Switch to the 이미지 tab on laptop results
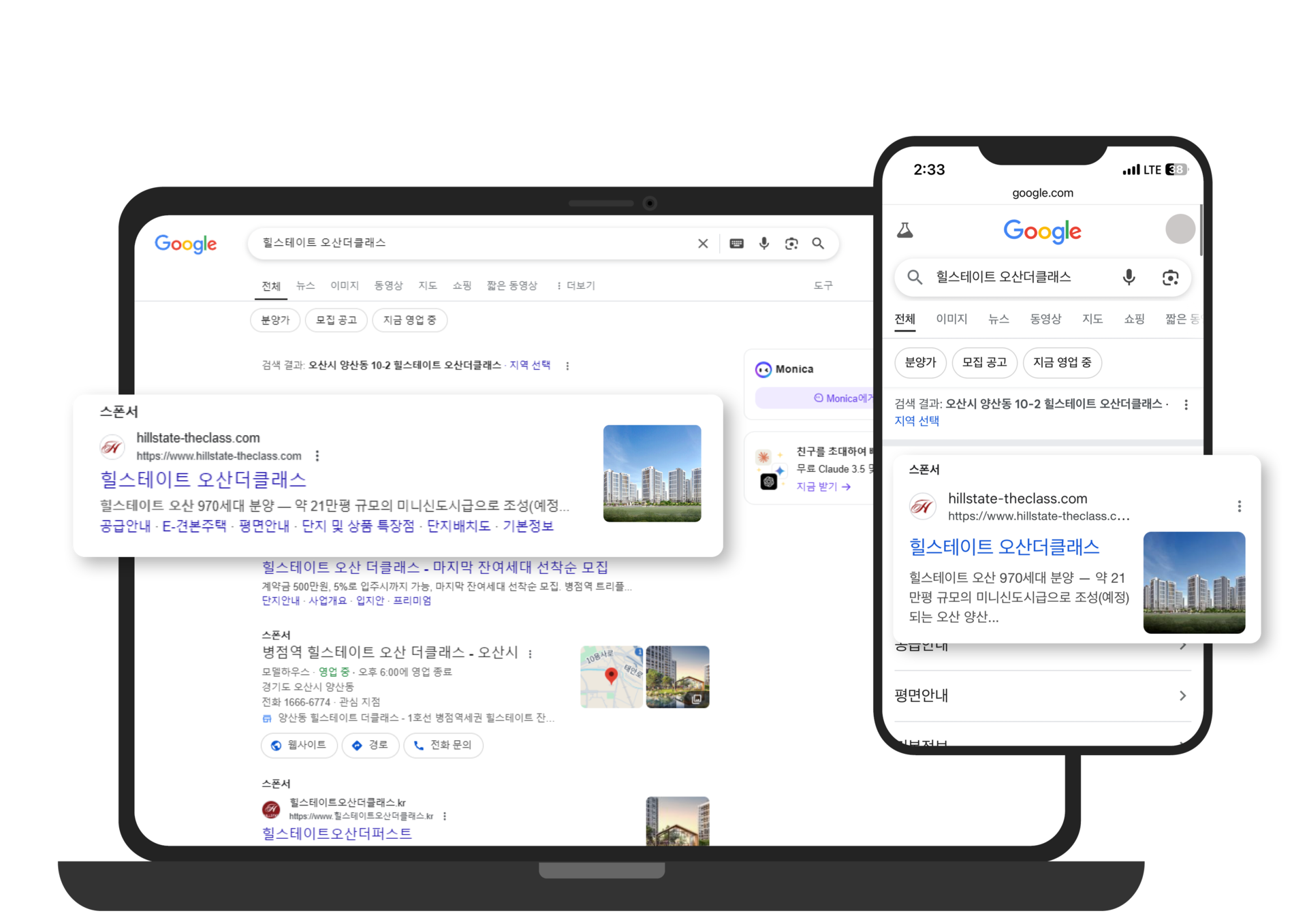Viewport: 1307px width, 924px height. coord(345,285)
